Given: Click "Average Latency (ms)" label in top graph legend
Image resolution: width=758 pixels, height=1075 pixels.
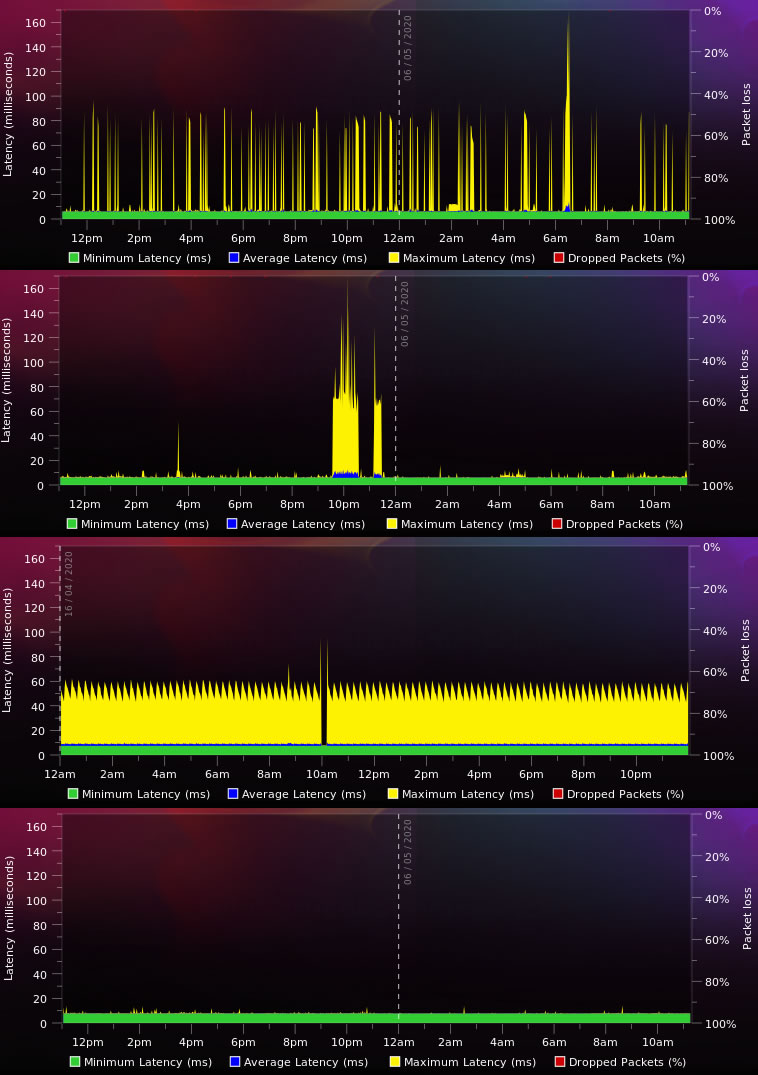Looking at the screenshot, I should click(305, 258).
